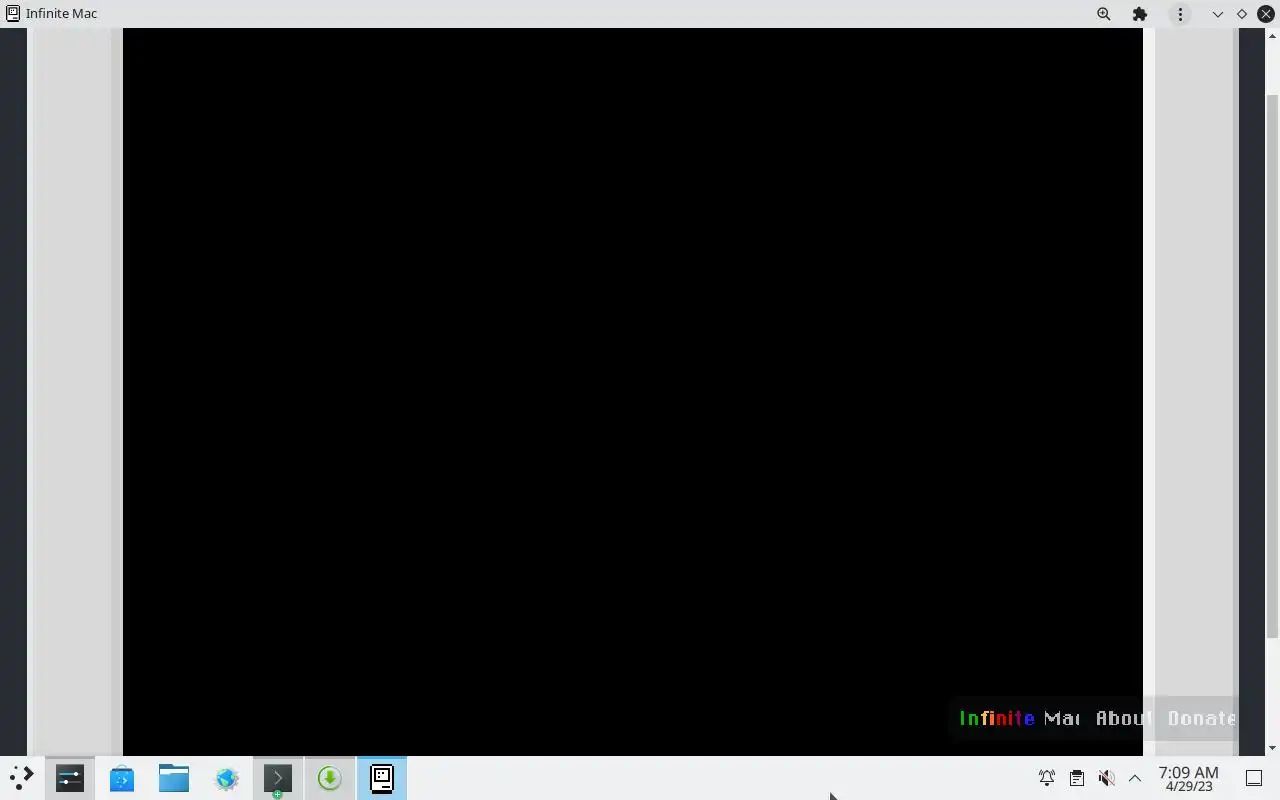Open the clock showing 7:09 AM
Viewport: 1280px width, 800px height.
(x=1188, y=778)
